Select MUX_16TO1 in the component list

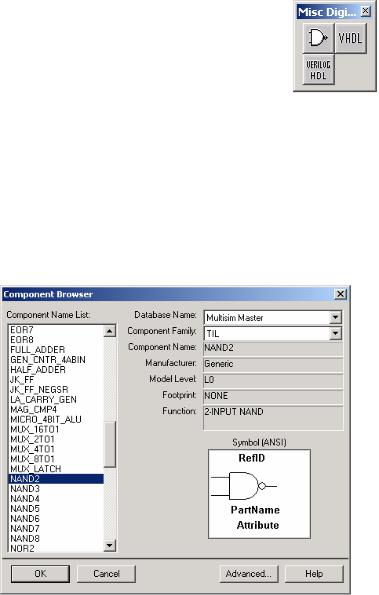tap(56, 429)
